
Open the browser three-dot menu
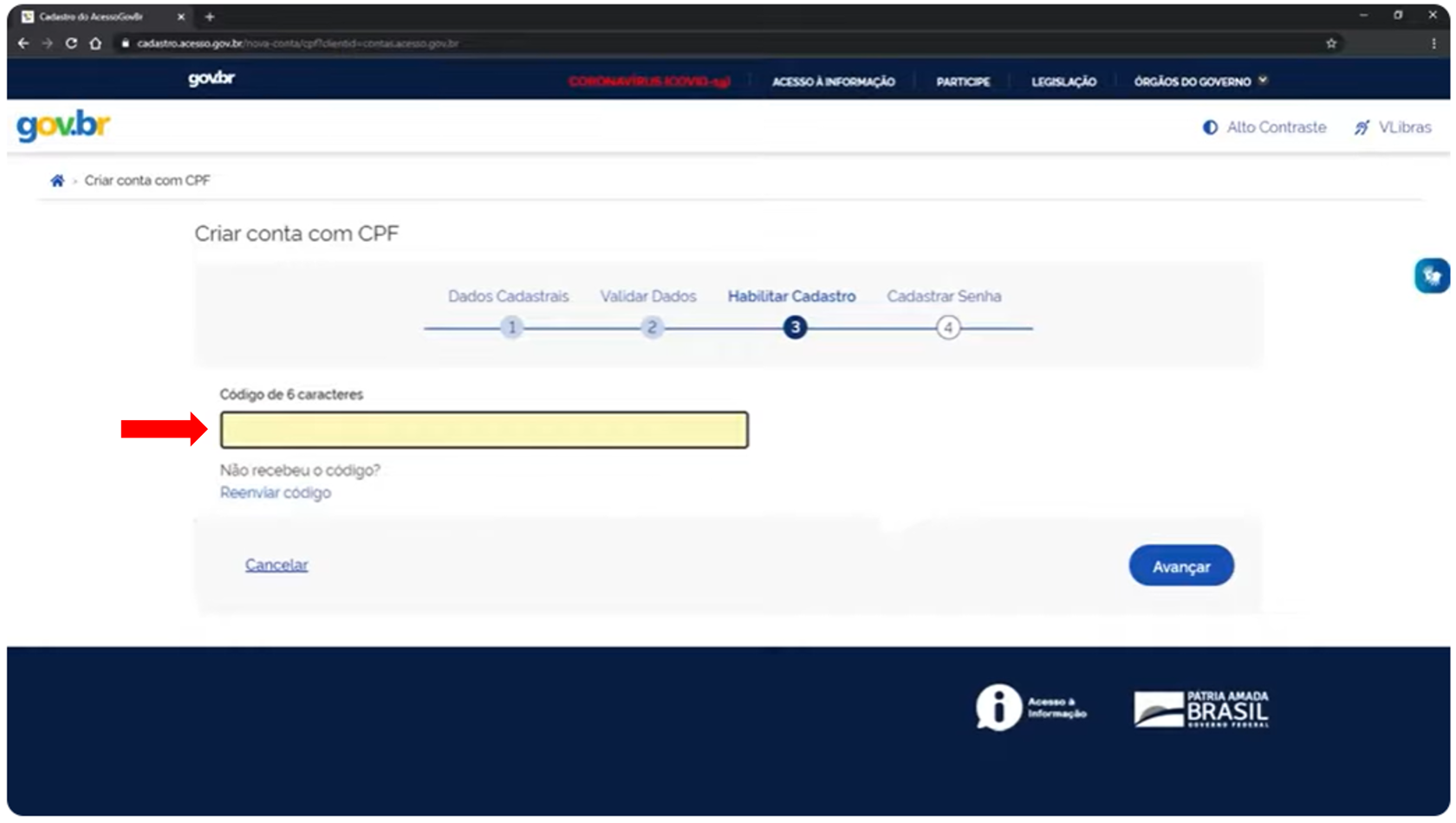click(x=1433, y=43)
